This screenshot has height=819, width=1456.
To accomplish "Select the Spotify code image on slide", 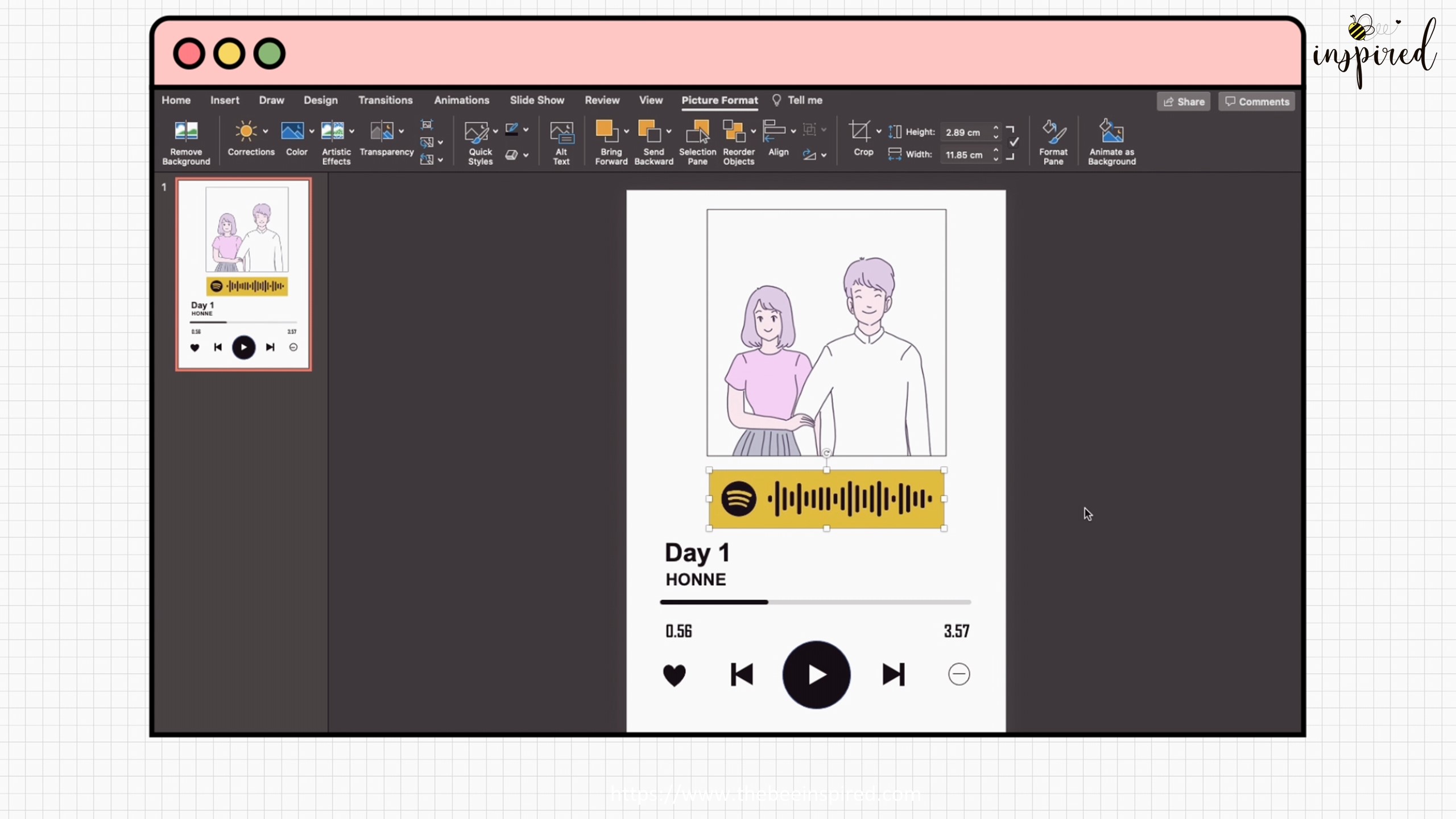I will pos(826,499).
